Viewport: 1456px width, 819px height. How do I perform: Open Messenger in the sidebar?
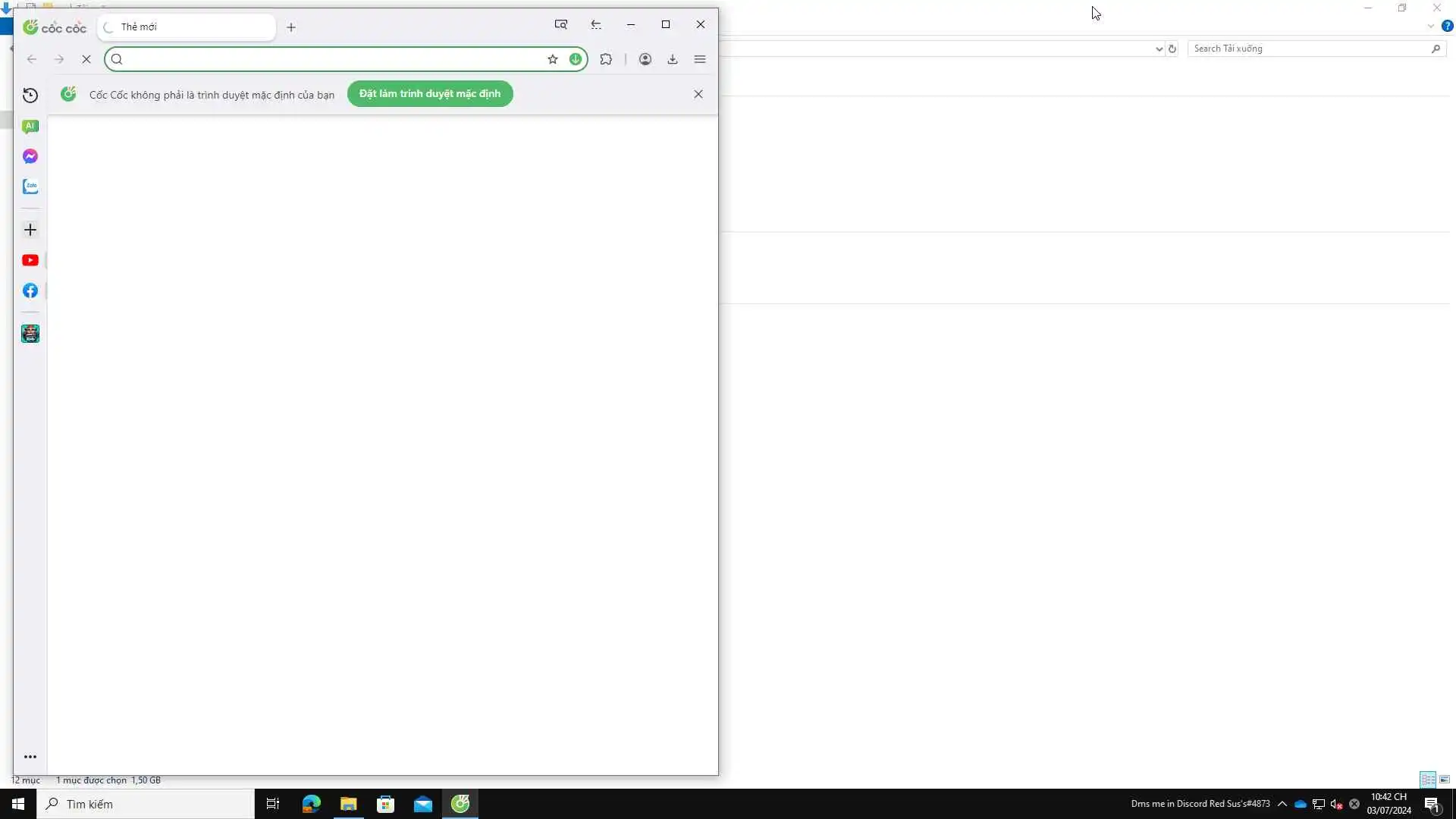[x=30, y=156]
